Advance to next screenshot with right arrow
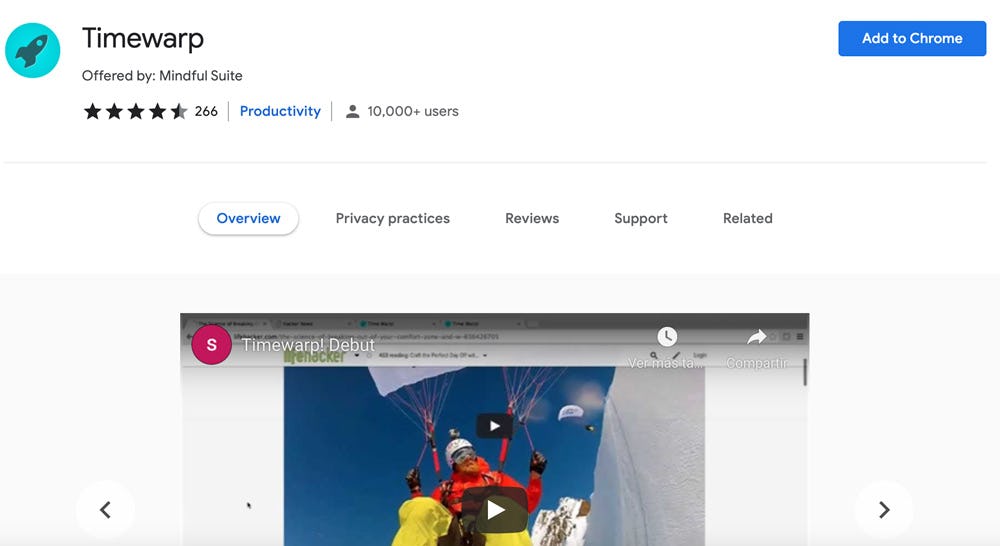1000x546 pixels. tap(883, 510)
